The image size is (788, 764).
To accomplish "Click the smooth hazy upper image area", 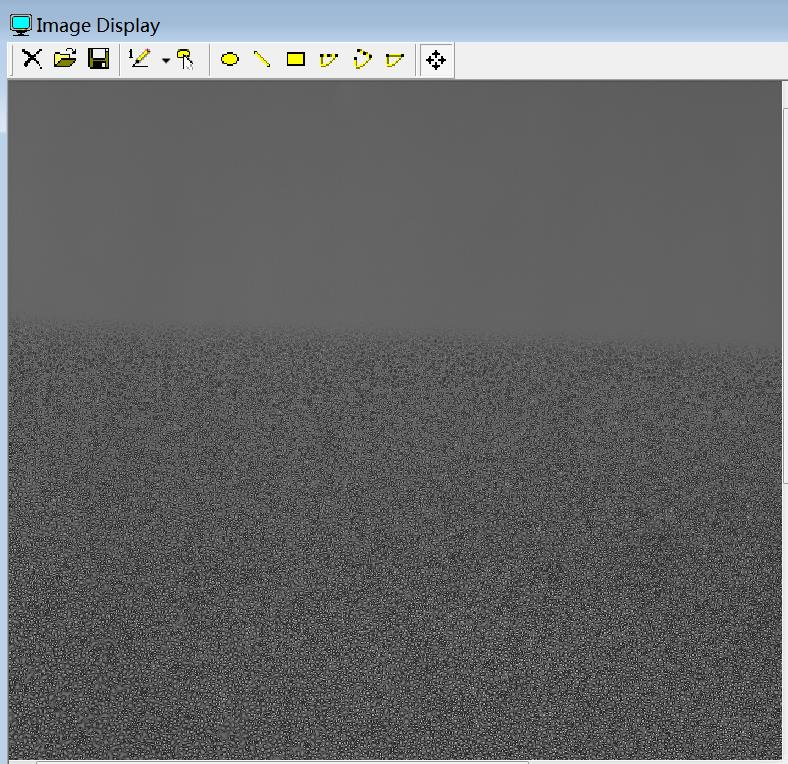I will pos(390,190).
